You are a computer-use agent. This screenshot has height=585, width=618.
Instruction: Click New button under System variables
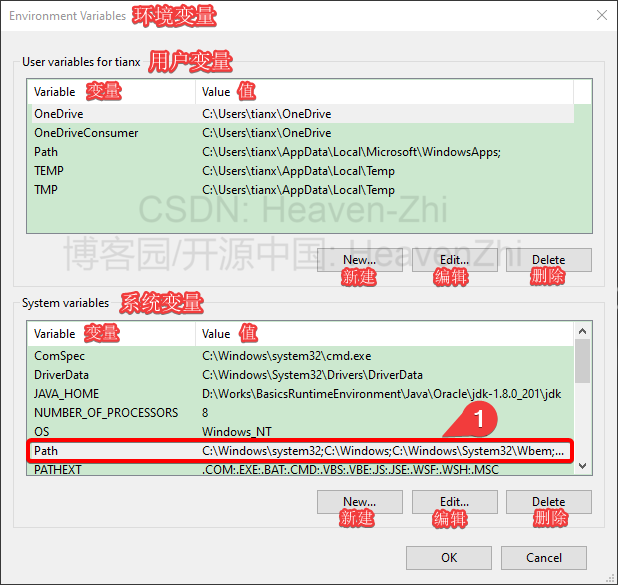pos(359,502)
